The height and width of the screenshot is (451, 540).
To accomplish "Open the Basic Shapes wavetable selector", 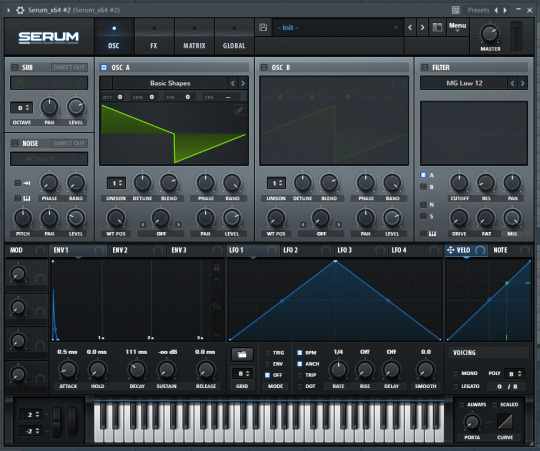I will click(x=170, y=83).
